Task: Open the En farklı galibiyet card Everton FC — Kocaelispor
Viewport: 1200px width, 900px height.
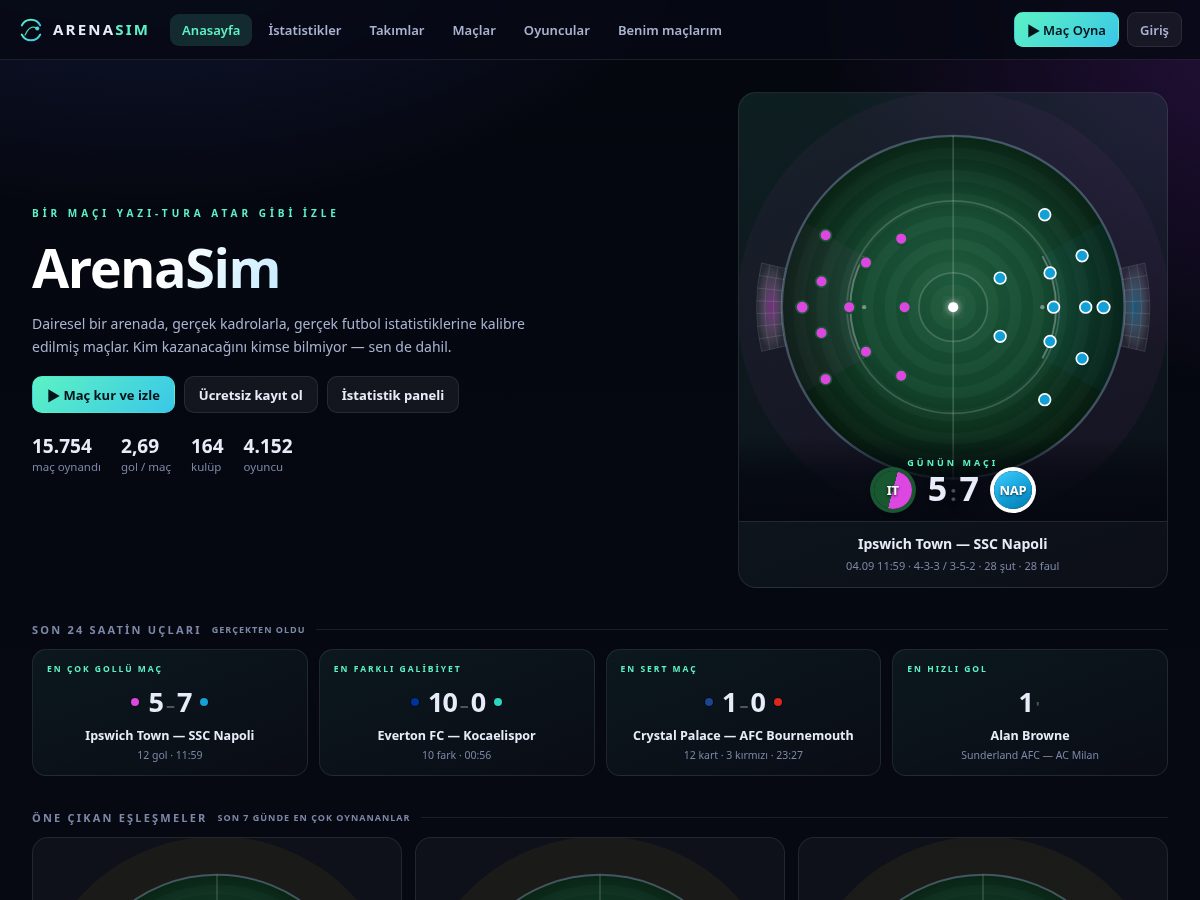Action: point(456,712)
